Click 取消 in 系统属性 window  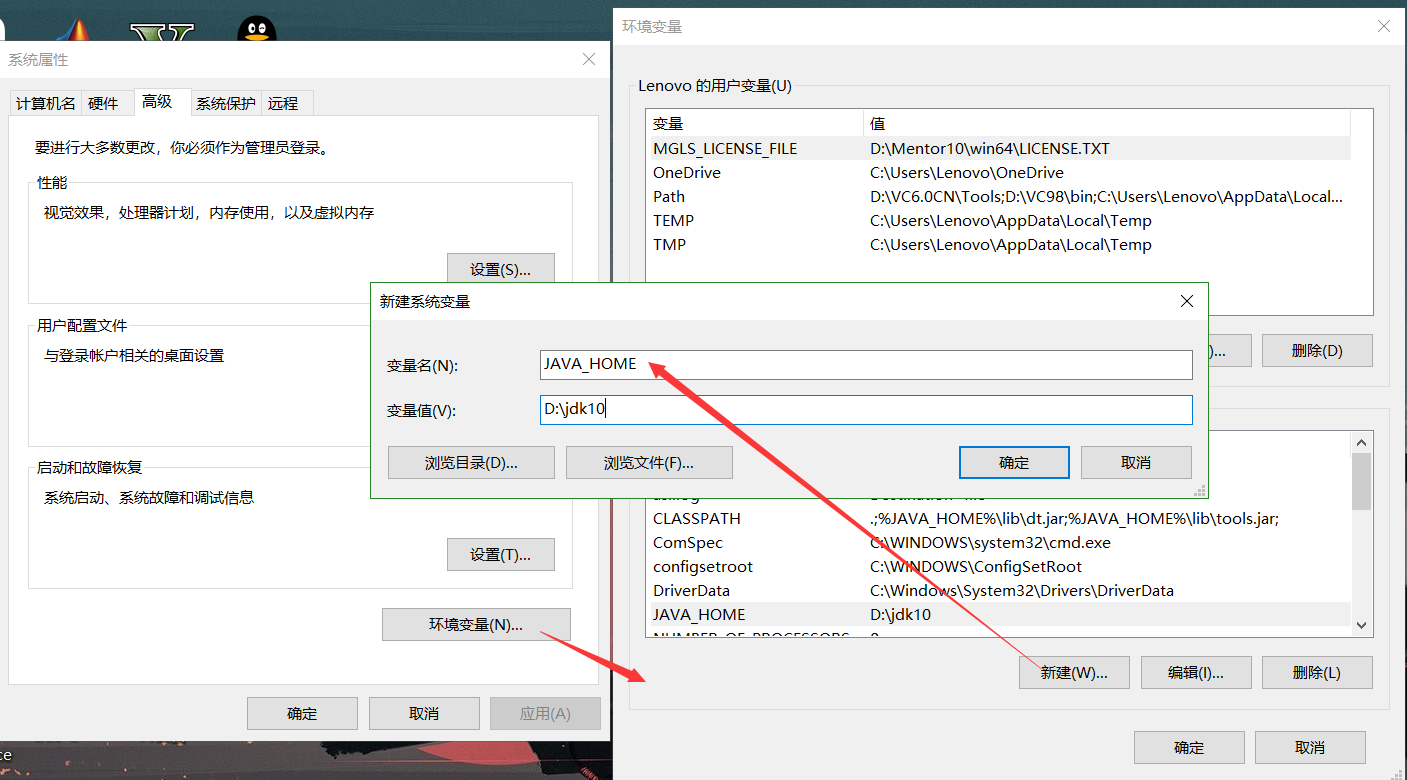tap(424, 713)
